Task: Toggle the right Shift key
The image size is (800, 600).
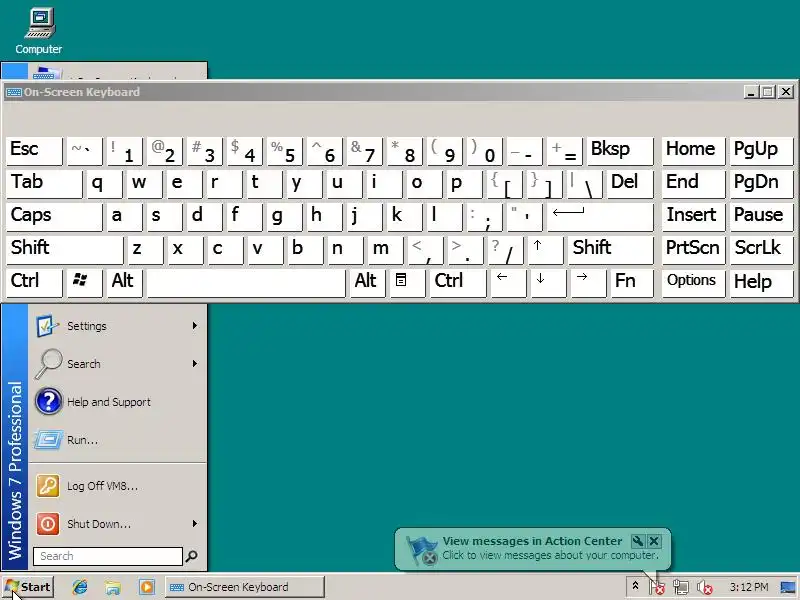Action: click(x=611, y=249)
